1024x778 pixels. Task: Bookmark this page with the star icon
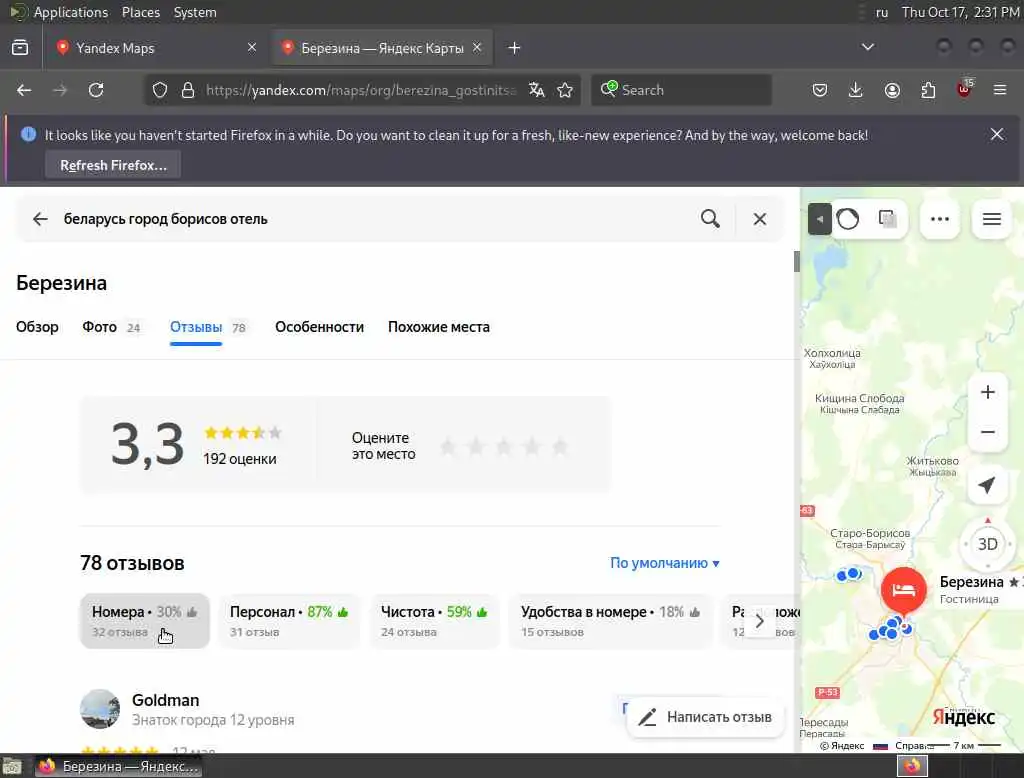pyautogui.click(x=565, y=90)
